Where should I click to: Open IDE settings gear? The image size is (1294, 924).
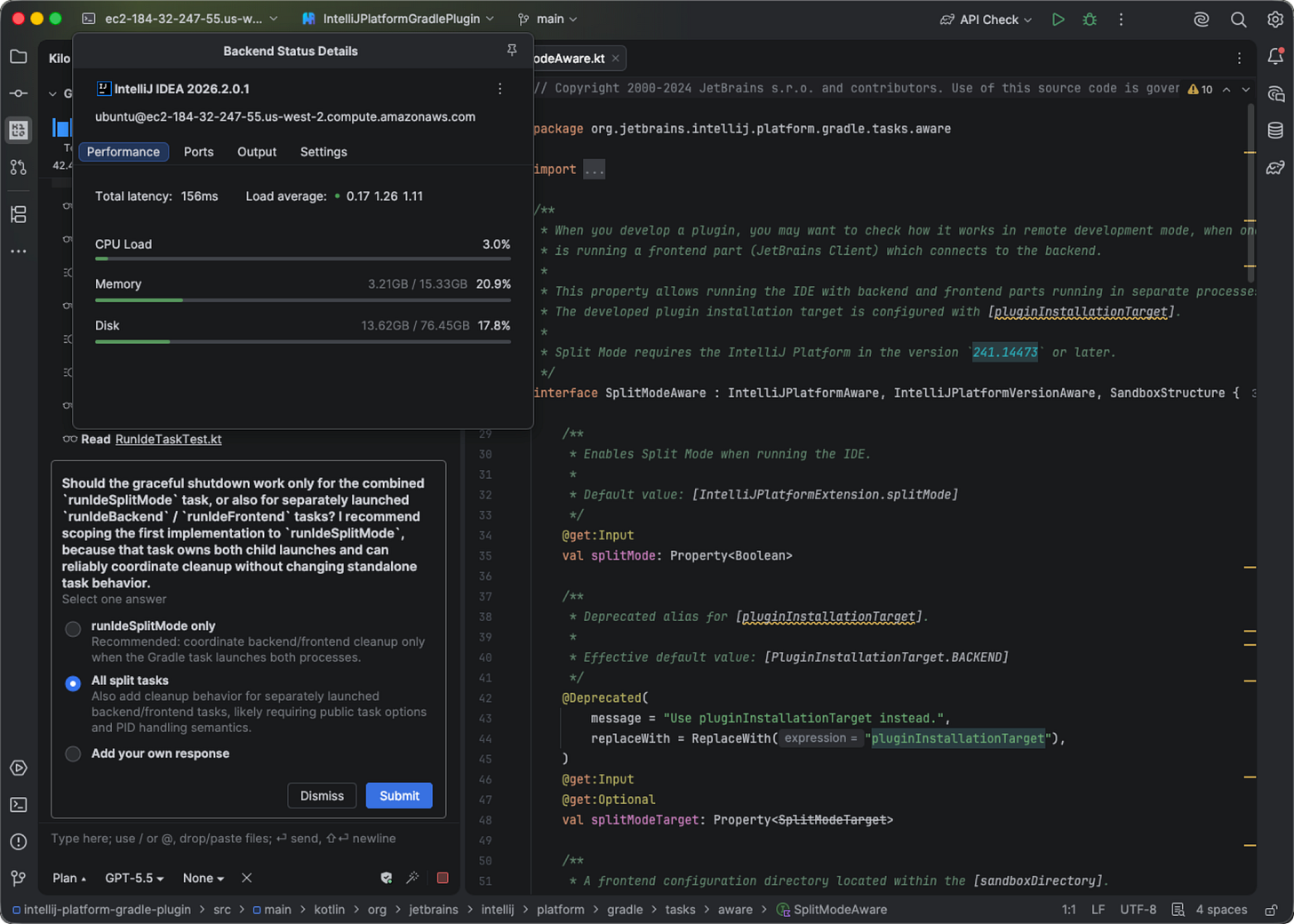[x=1275, y=19]
